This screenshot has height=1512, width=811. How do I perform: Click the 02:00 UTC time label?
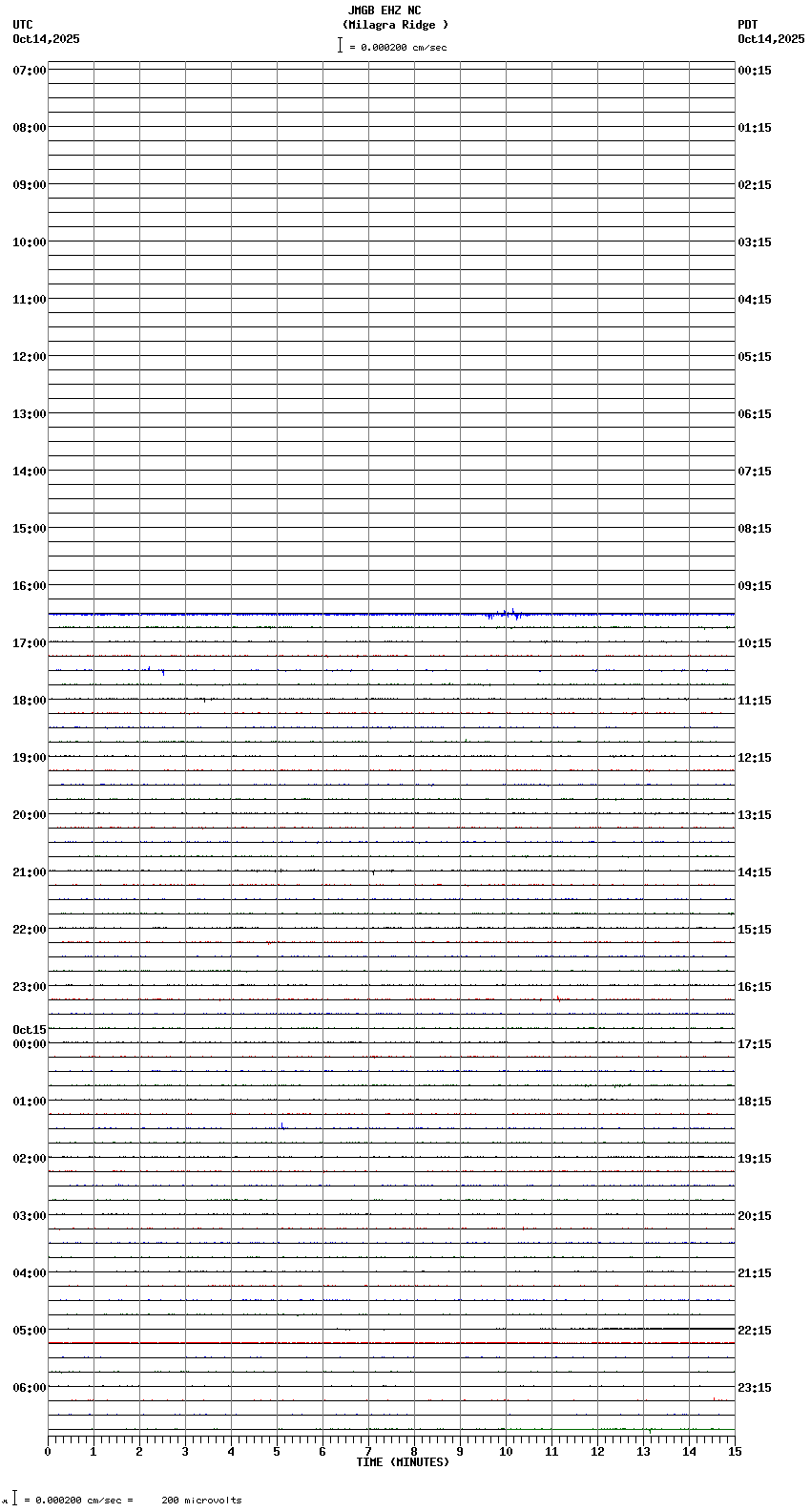[30, 1159]
